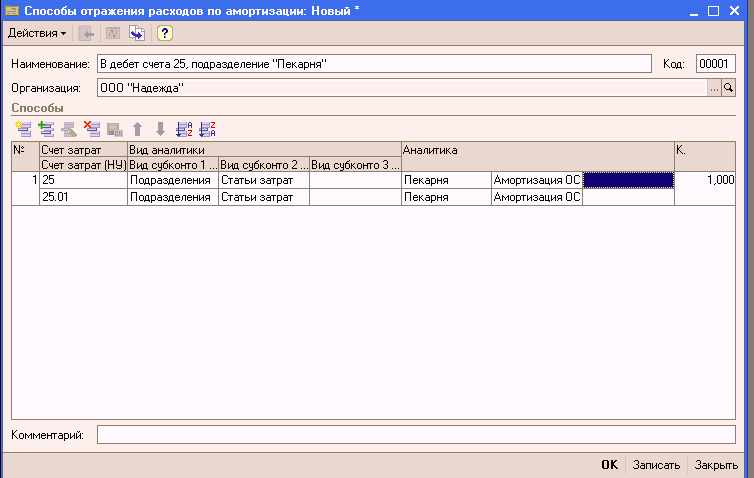Click the Комментарий input field
The height and width of the screenshot is (478, 754).
[x=415, y=435]
